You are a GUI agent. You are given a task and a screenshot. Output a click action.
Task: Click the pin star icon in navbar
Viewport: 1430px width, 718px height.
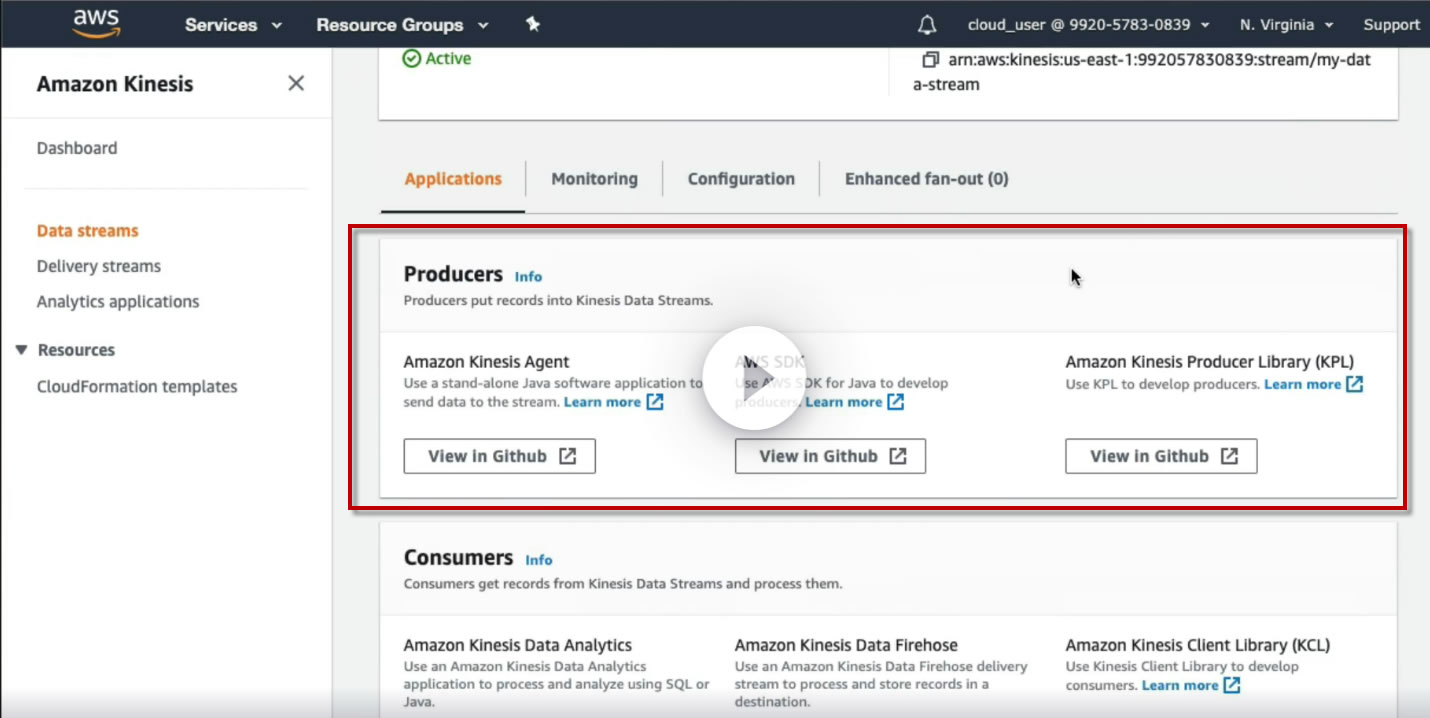[x=533, y=24]
